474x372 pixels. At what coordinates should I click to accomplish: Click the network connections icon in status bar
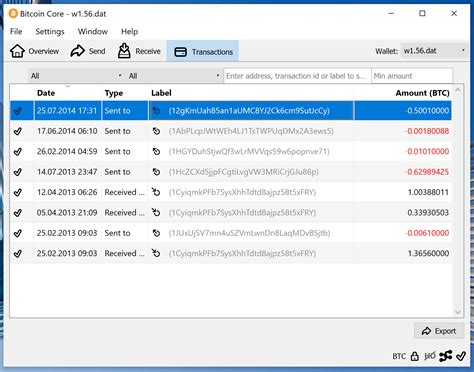(446, 356)
